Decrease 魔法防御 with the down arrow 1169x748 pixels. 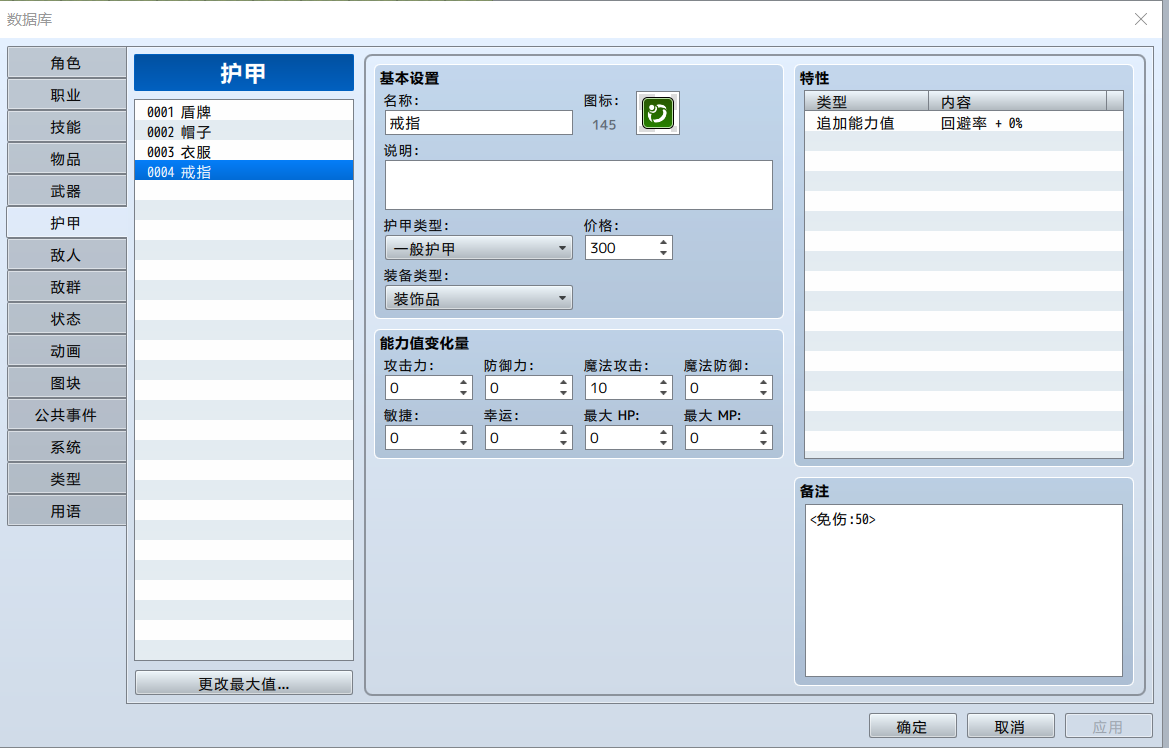[763, 393]
